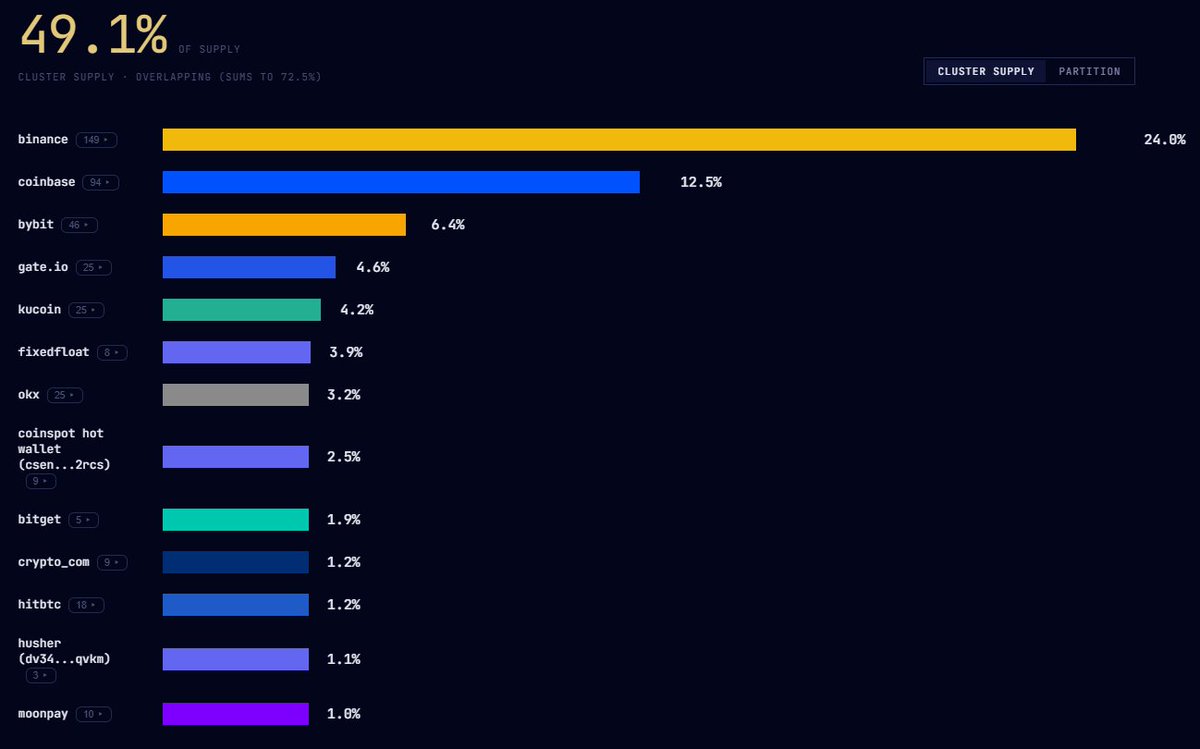
Task: Expand the husher 3 badge
Action: 41,676
